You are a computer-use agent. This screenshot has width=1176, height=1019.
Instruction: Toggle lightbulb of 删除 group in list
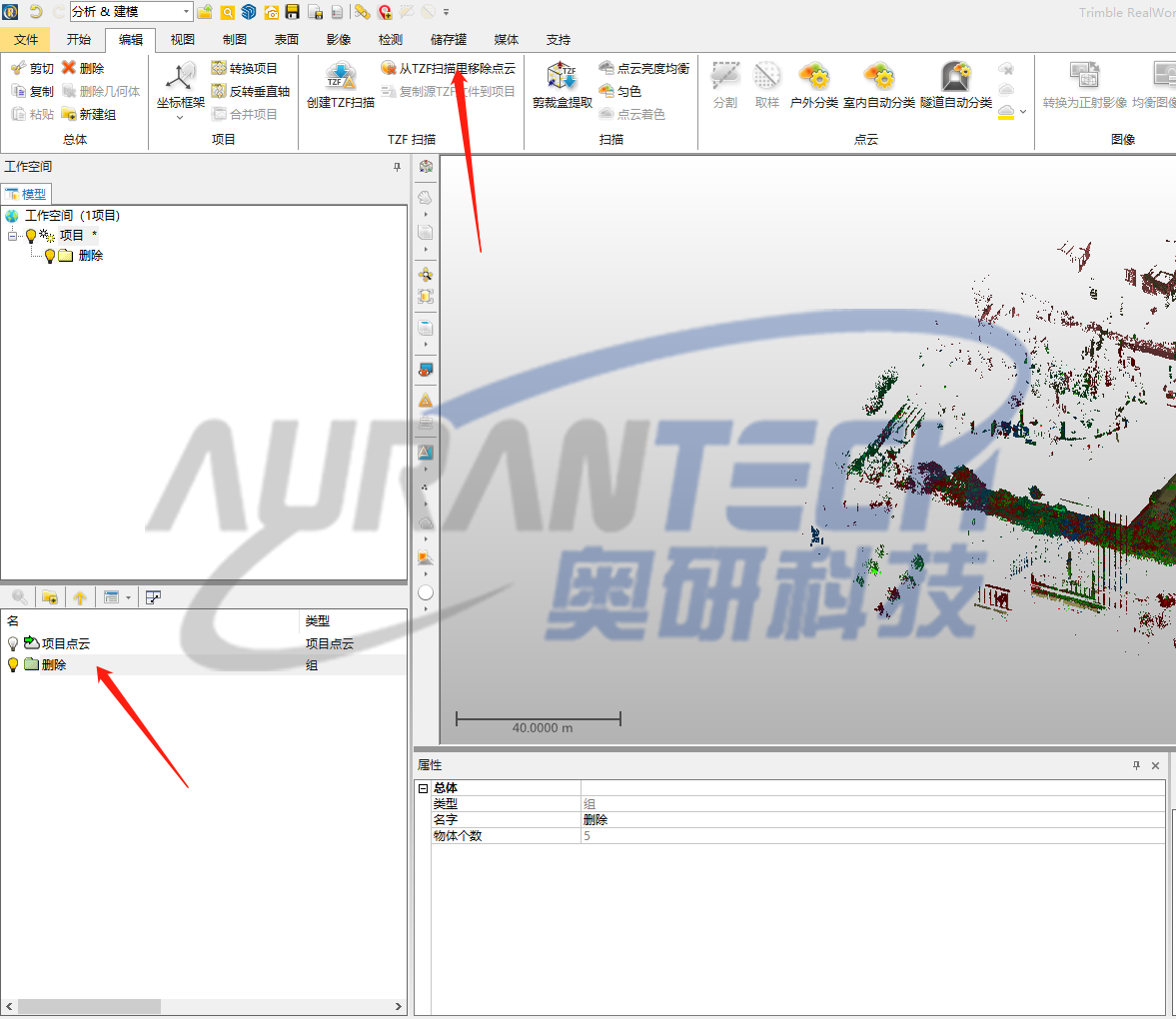pos(13,664)
